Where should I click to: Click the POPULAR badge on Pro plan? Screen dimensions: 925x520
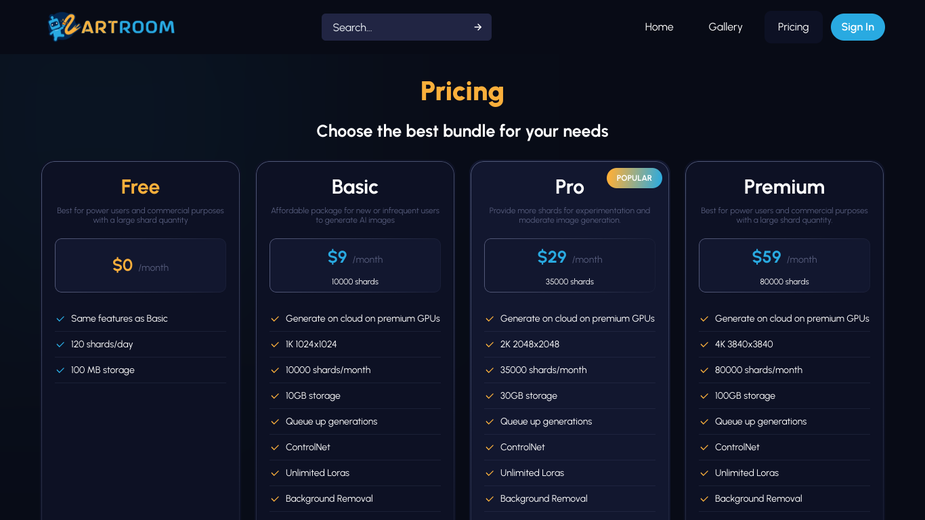(x=634, y=178)
